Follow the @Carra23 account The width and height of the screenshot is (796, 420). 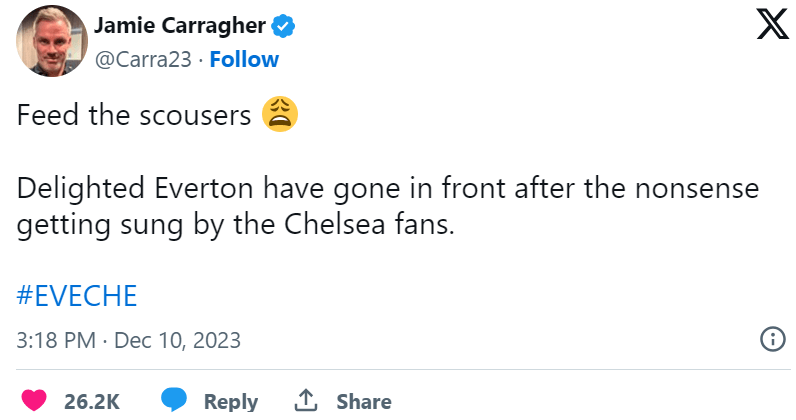245,59
